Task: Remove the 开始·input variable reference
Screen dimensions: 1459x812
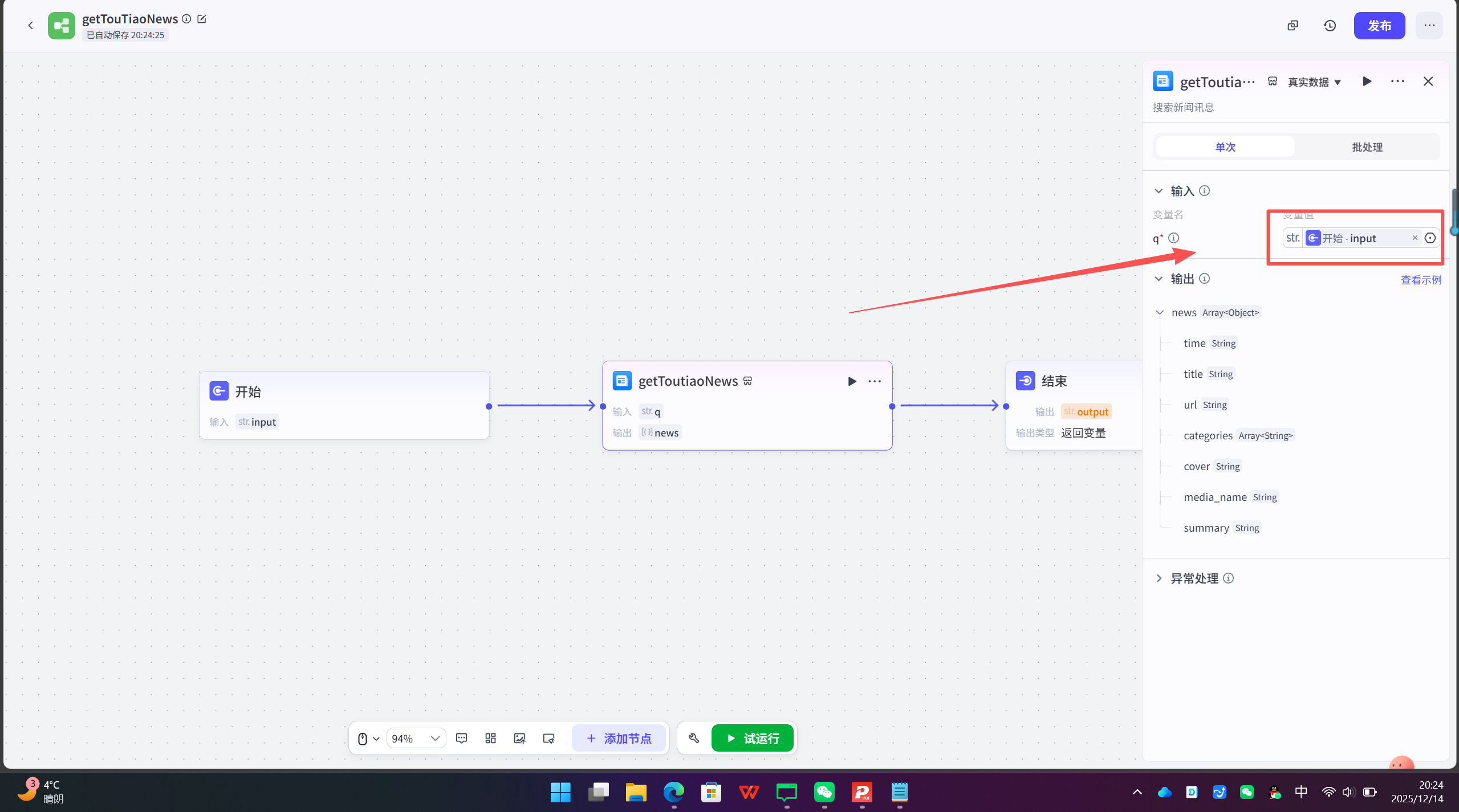Action: tap(1415, 238)
